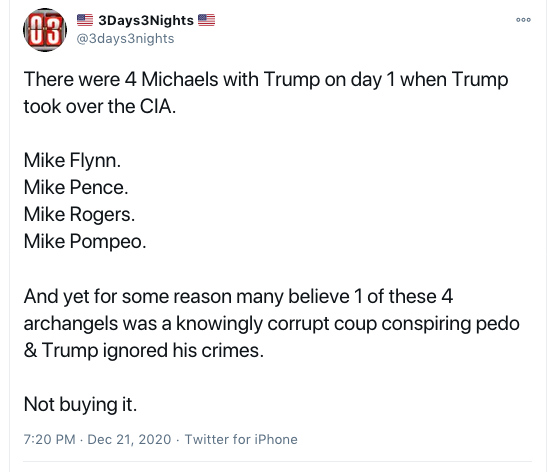Screen dimensions: 558x472
Task: Click the line reading Mike Pompeo.
Action: 85,242
